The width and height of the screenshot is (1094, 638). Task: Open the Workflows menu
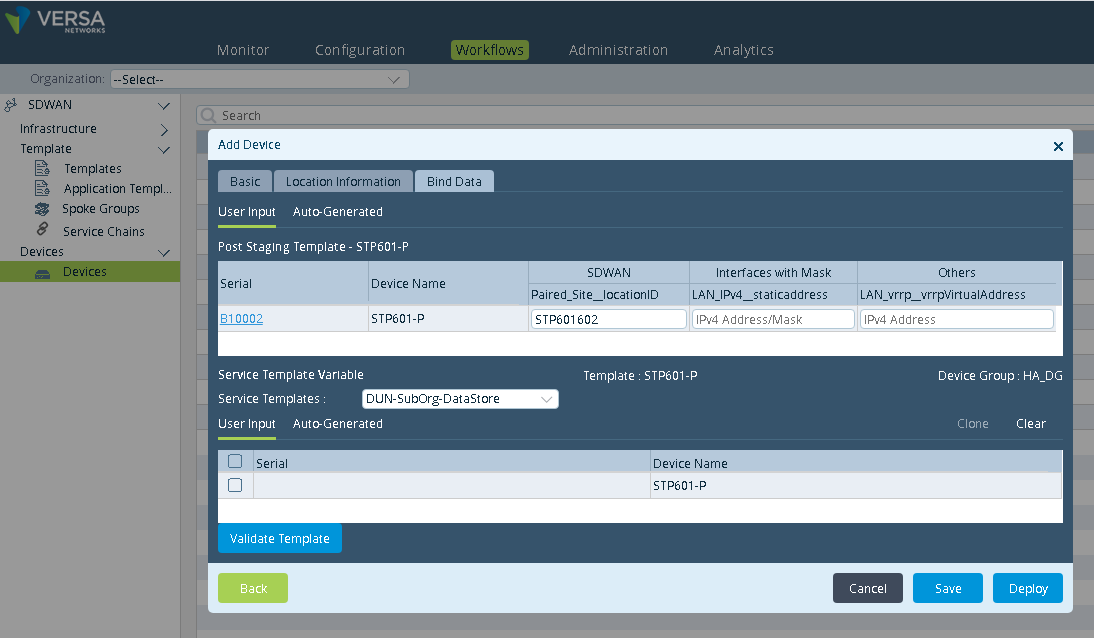(x=490, y=50)
